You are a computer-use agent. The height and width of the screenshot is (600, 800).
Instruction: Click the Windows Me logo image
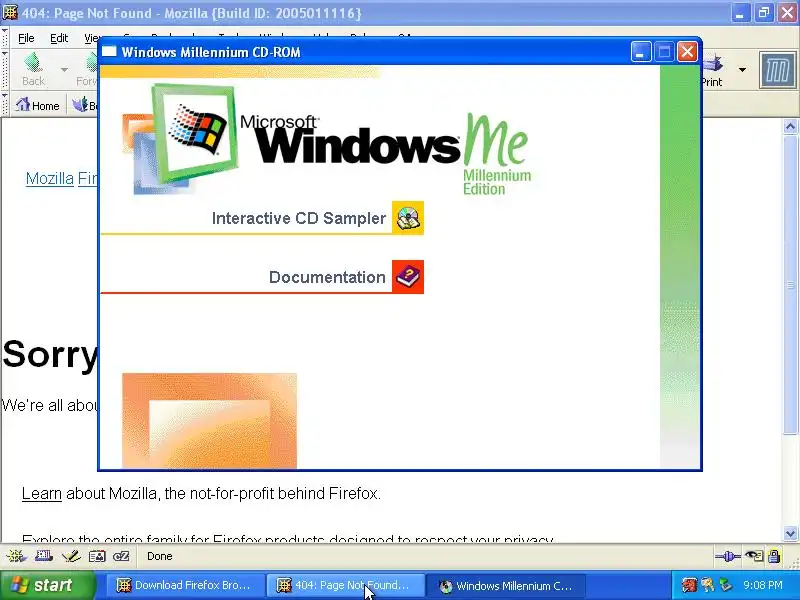[327, 139]
